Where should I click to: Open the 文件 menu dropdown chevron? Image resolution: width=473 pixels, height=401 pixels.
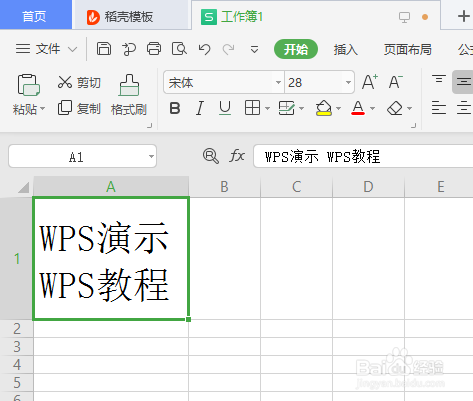(72, 50)
